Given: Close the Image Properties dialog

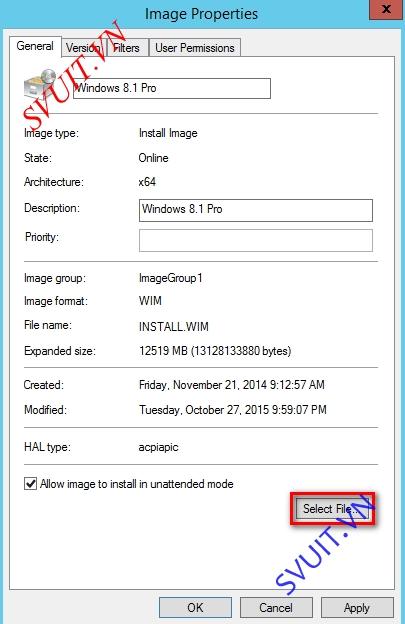Looking at the screenshot, I should pos(385,9).
